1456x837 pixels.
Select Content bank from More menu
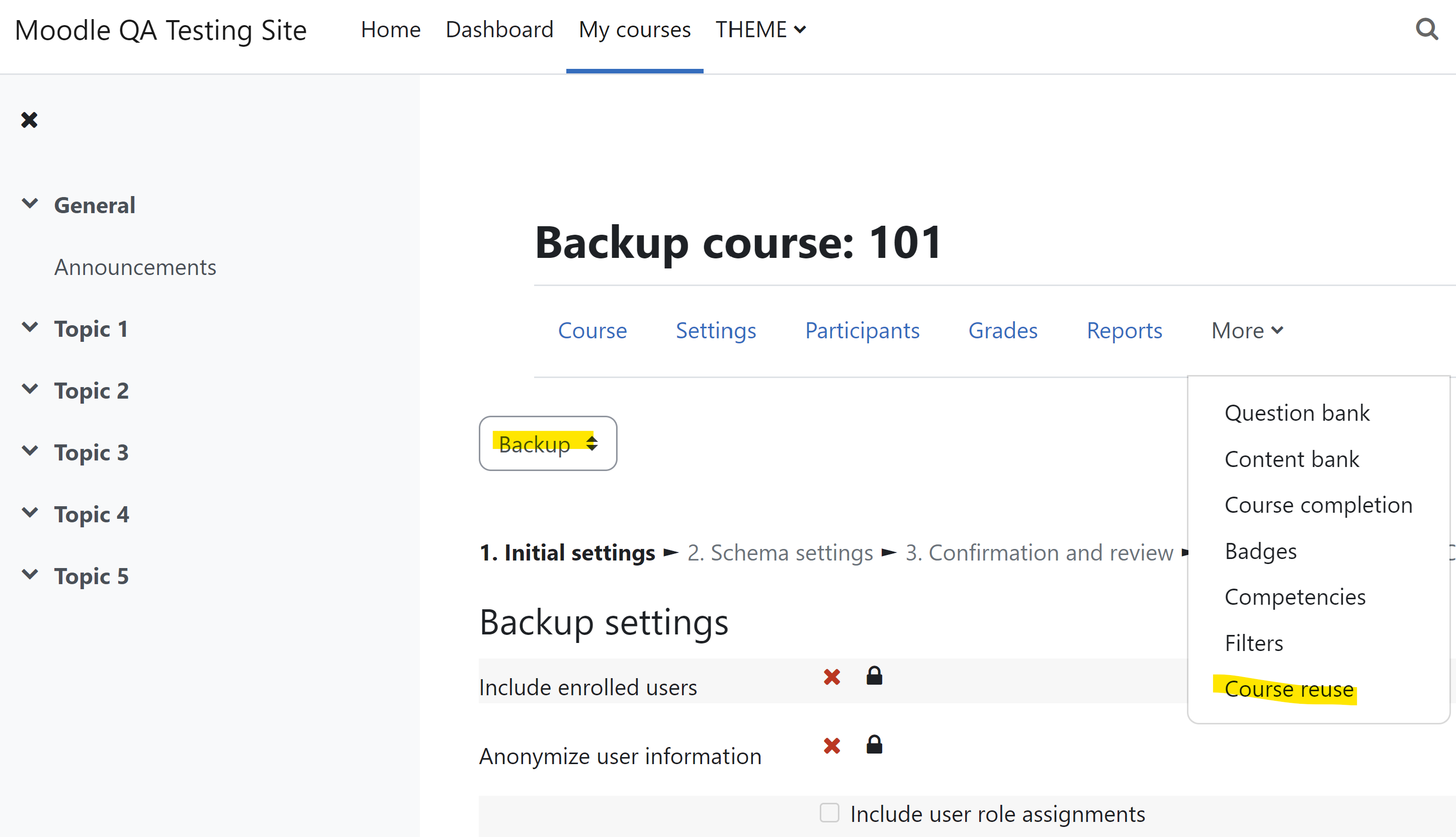pyautogui.click(x=1292, y=459)
